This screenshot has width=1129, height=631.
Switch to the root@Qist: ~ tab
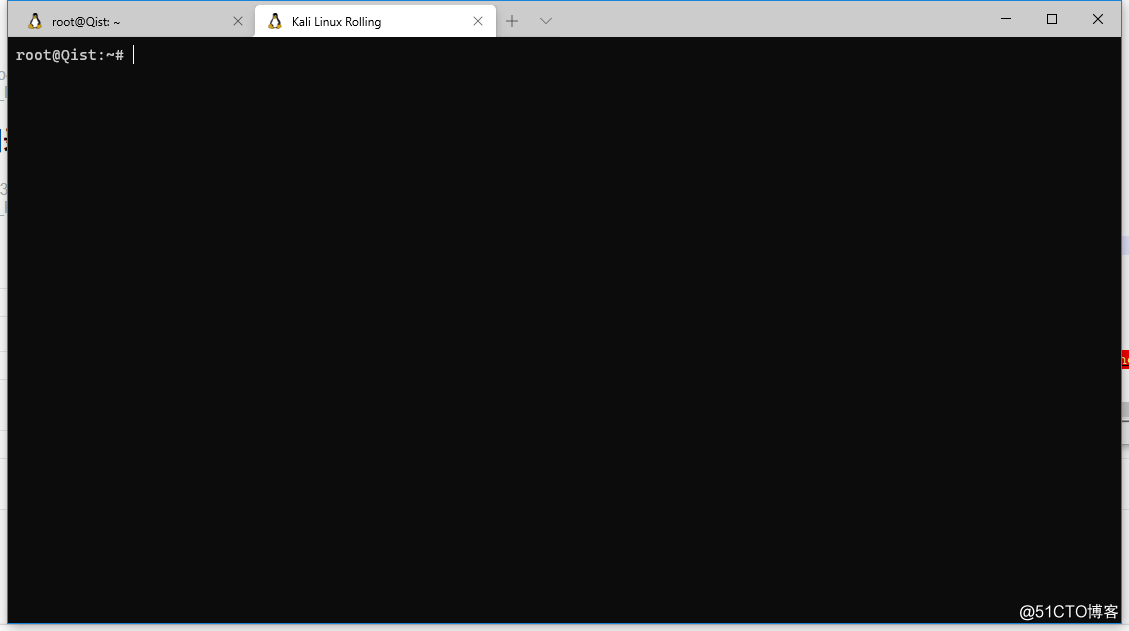[x=133, y=22]
